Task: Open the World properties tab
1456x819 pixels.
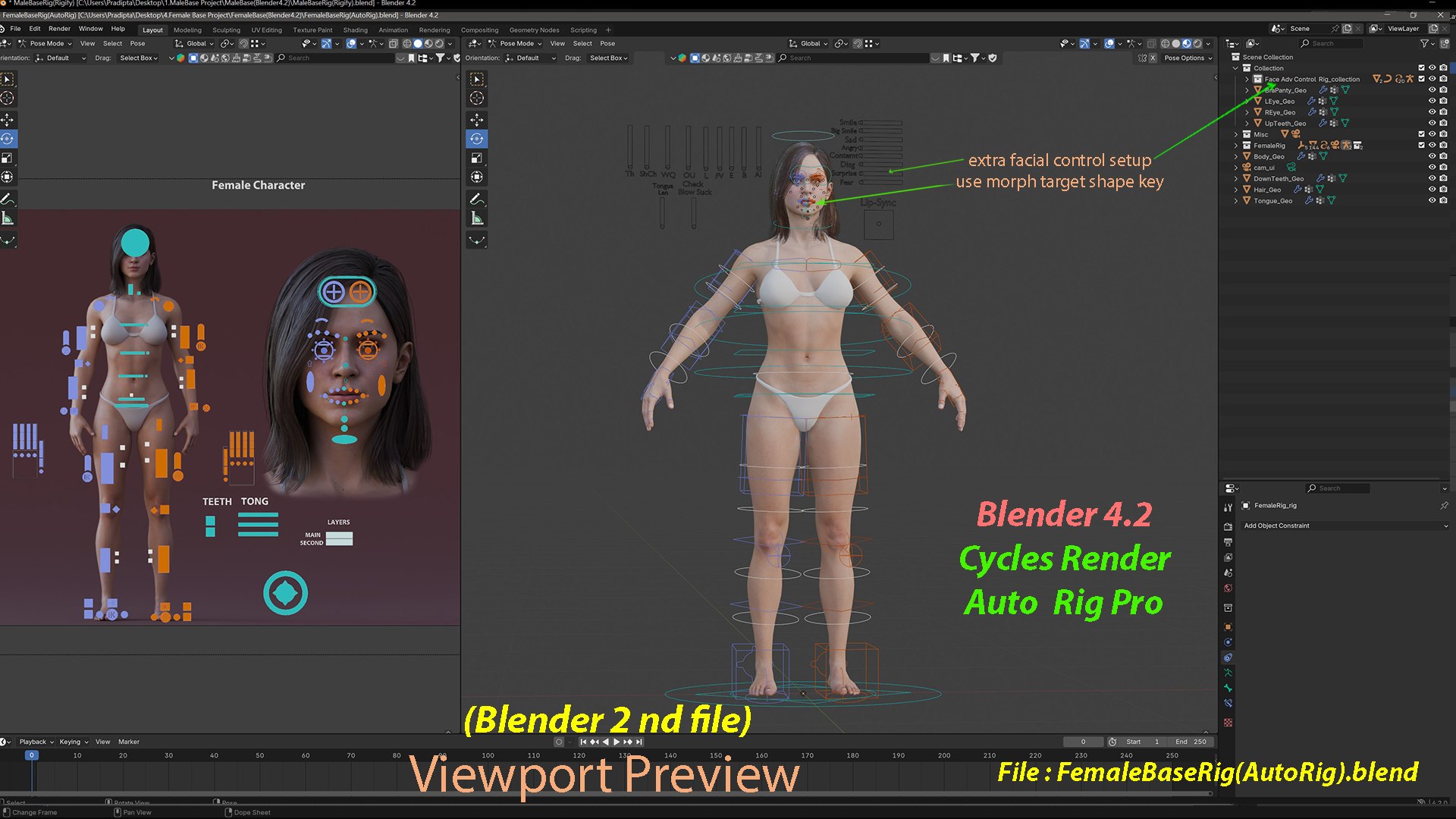Action: coord(1228,588)
